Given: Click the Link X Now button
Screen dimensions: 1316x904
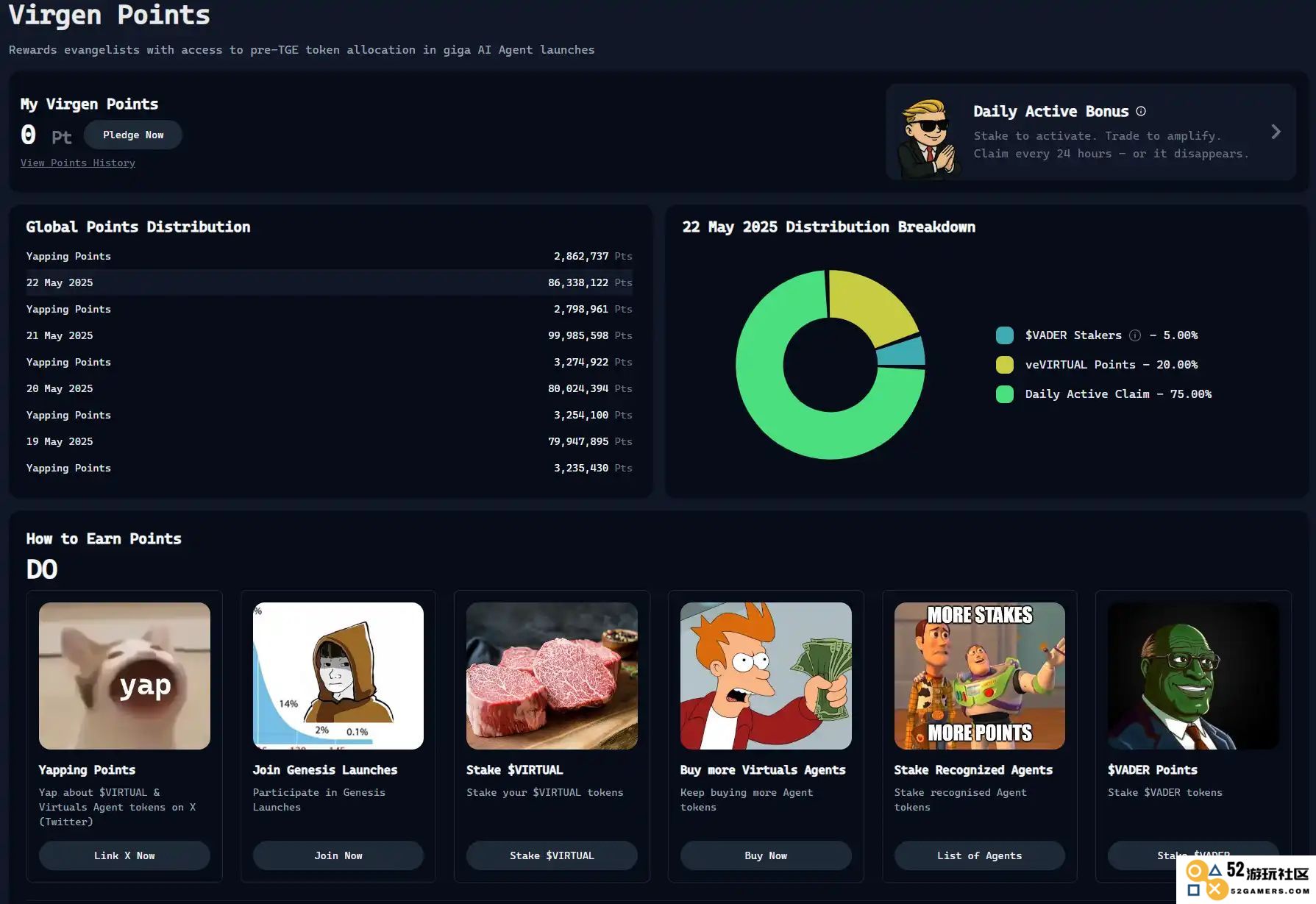Looking at the screenshot, I should point(124,855).
